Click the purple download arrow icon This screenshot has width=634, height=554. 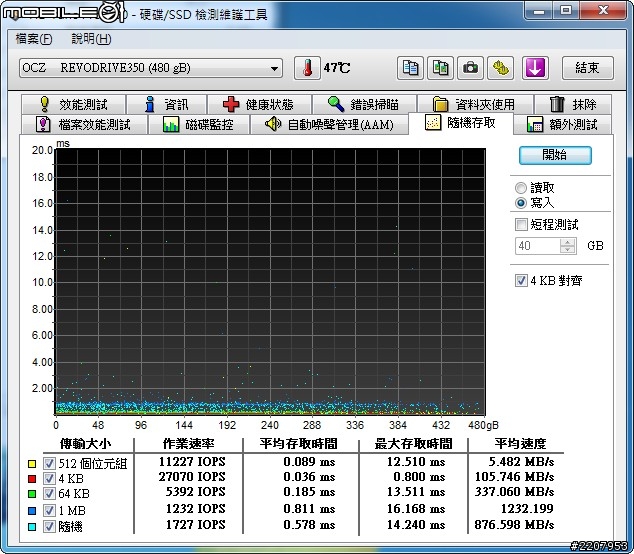535,68
